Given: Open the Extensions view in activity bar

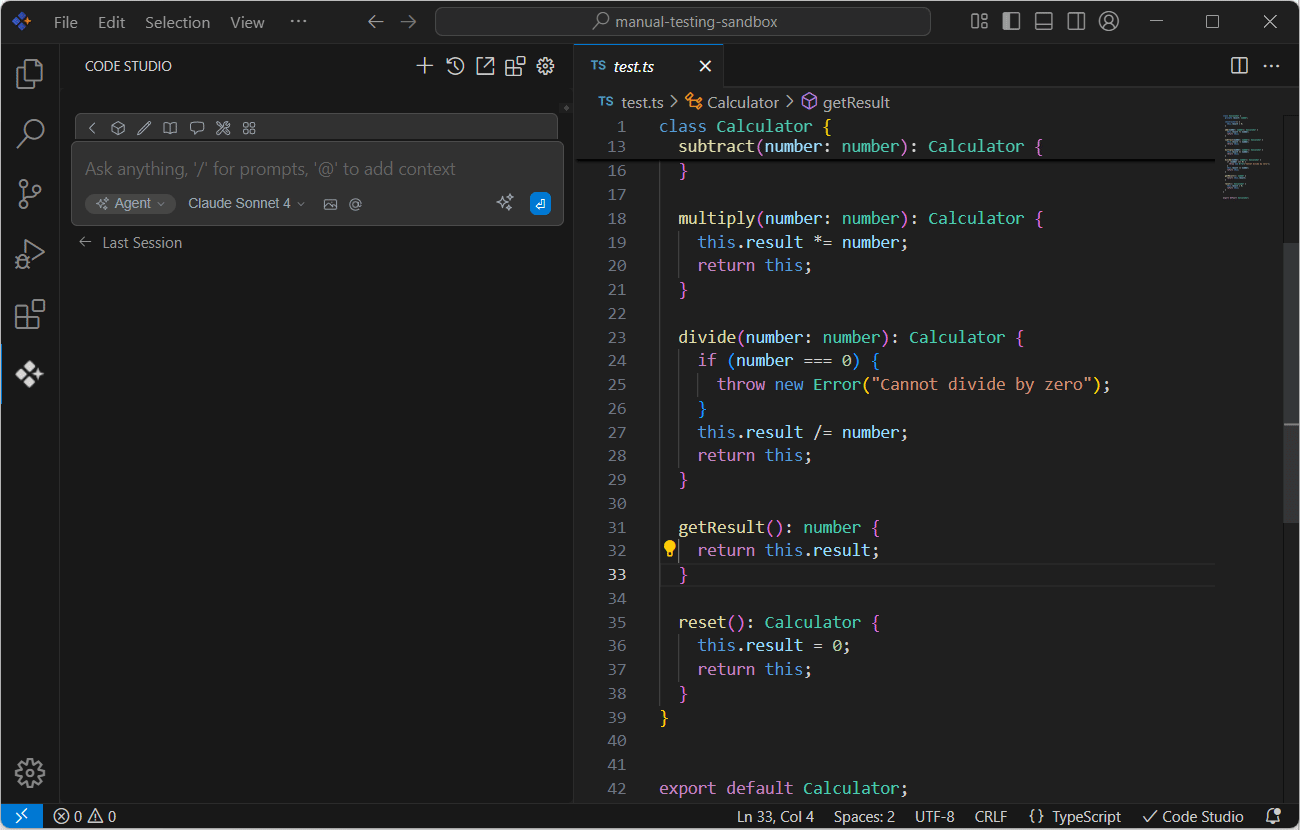Looking at the screenshot, I should point(30,314).
